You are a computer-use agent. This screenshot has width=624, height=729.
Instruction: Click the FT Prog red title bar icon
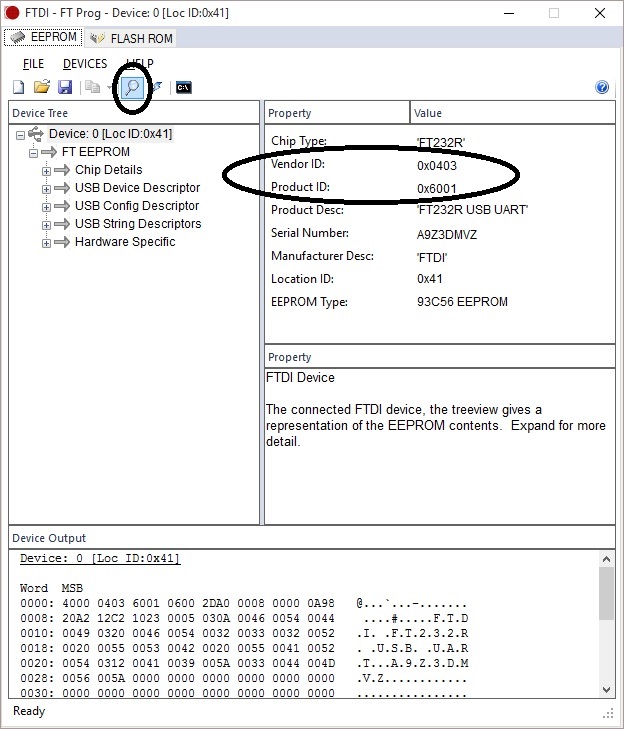coord(11,13)
